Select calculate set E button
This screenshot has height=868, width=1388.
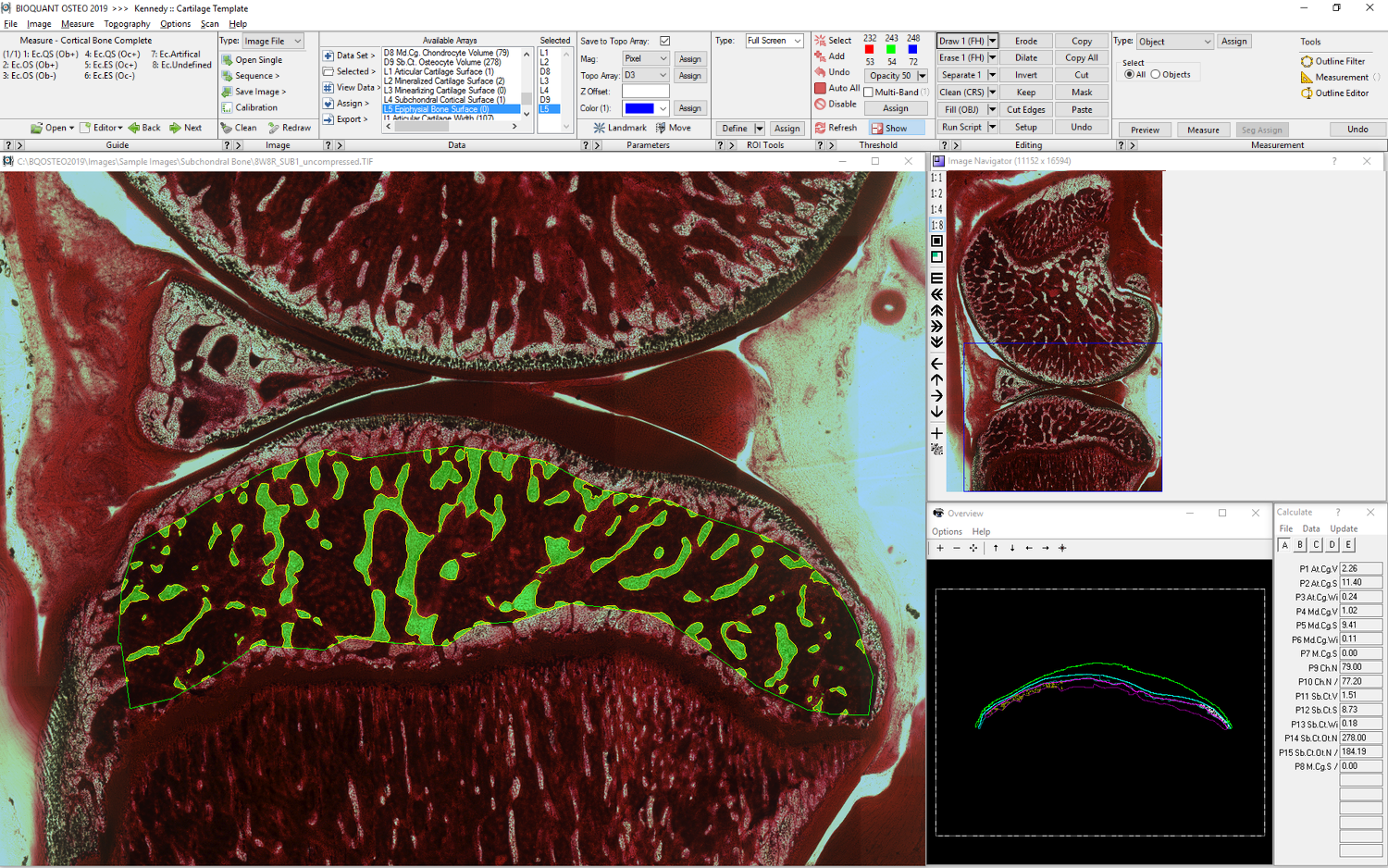pos(1348,545)
